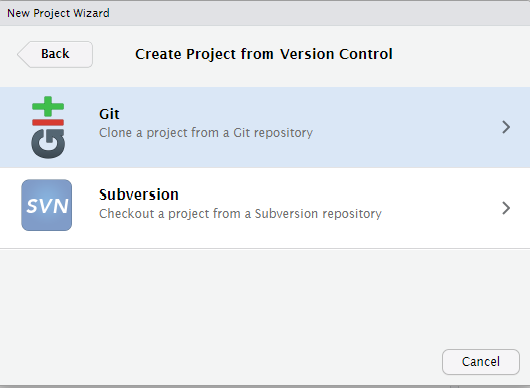Choose 'Clone a project from a Git repository'

click(206, 133)
